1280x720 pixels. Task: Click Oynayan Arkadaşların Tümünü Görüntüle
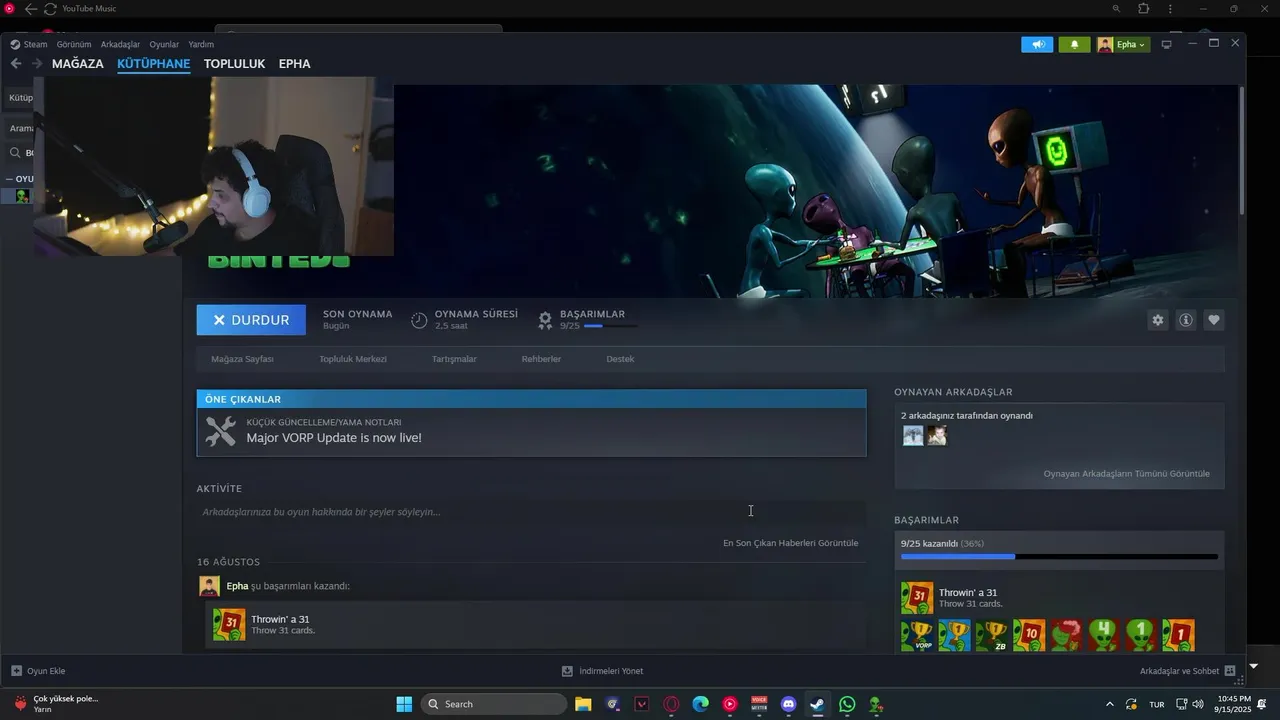(x=1126, y=474)
